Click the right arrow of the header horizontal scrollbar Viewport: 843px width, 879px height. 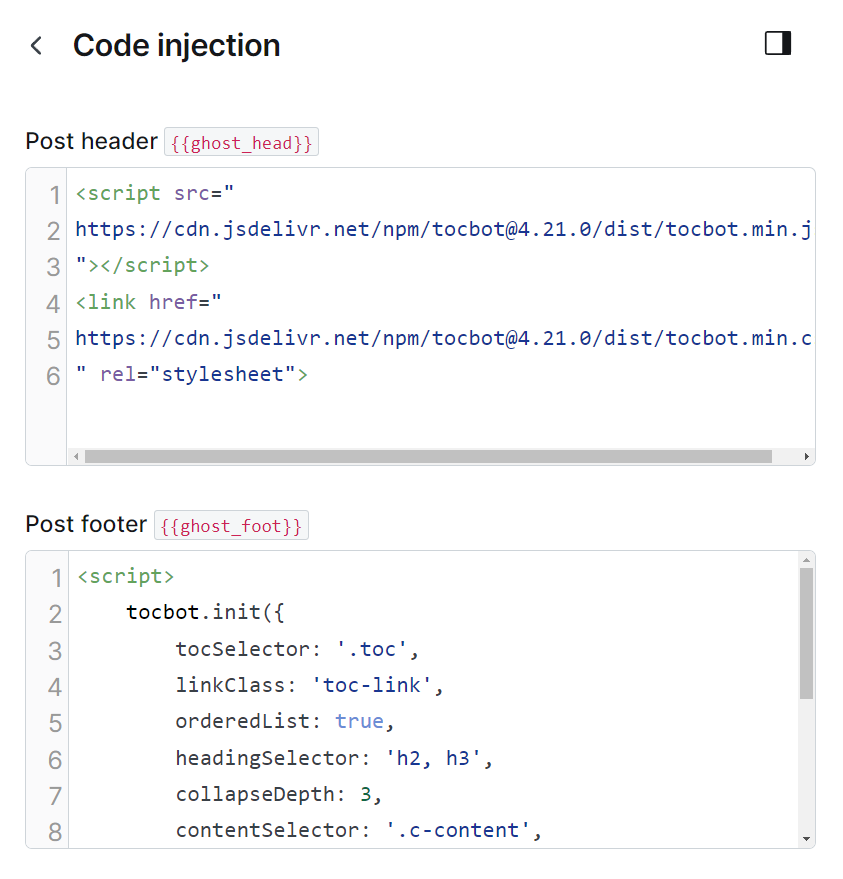click(x=807, y=457)
